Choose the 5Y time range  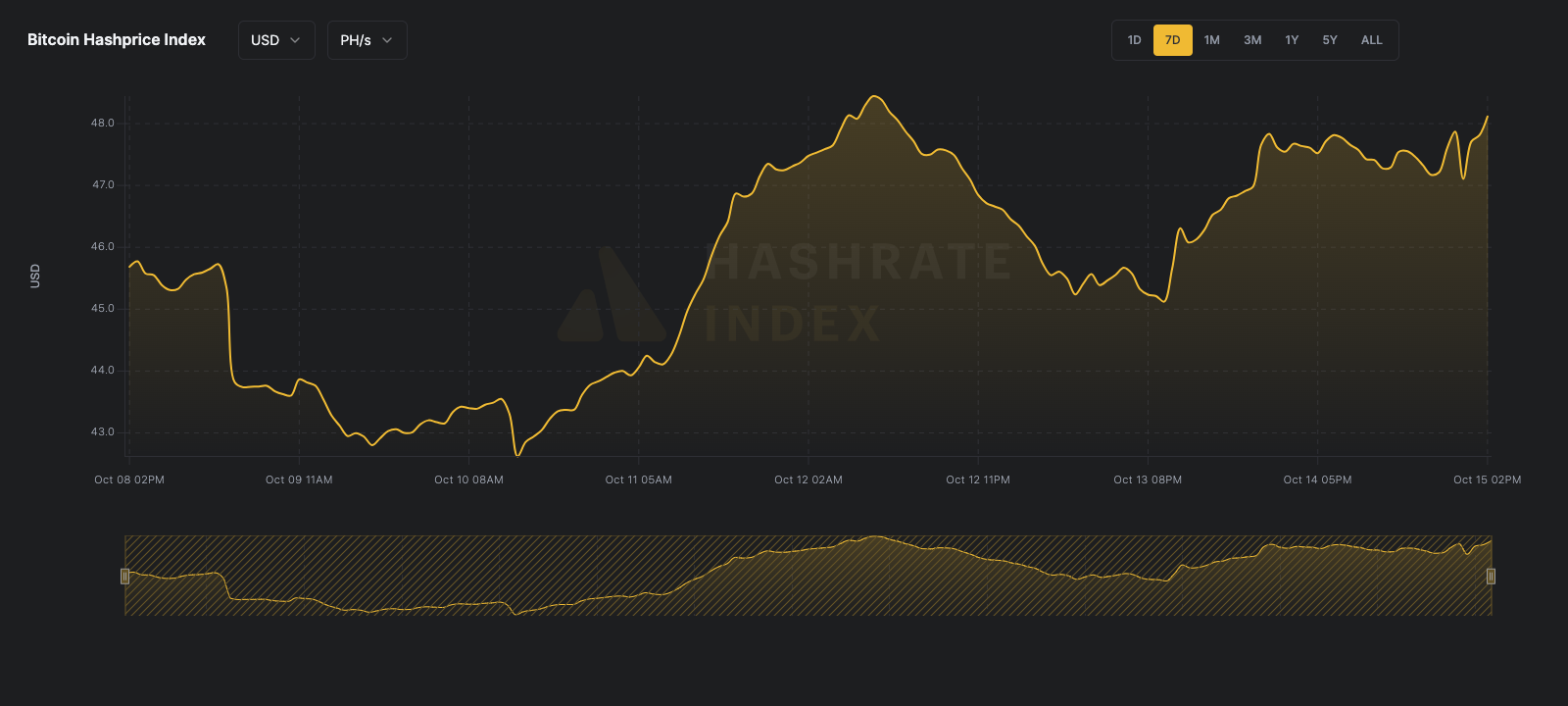[x=1330, y=40]
